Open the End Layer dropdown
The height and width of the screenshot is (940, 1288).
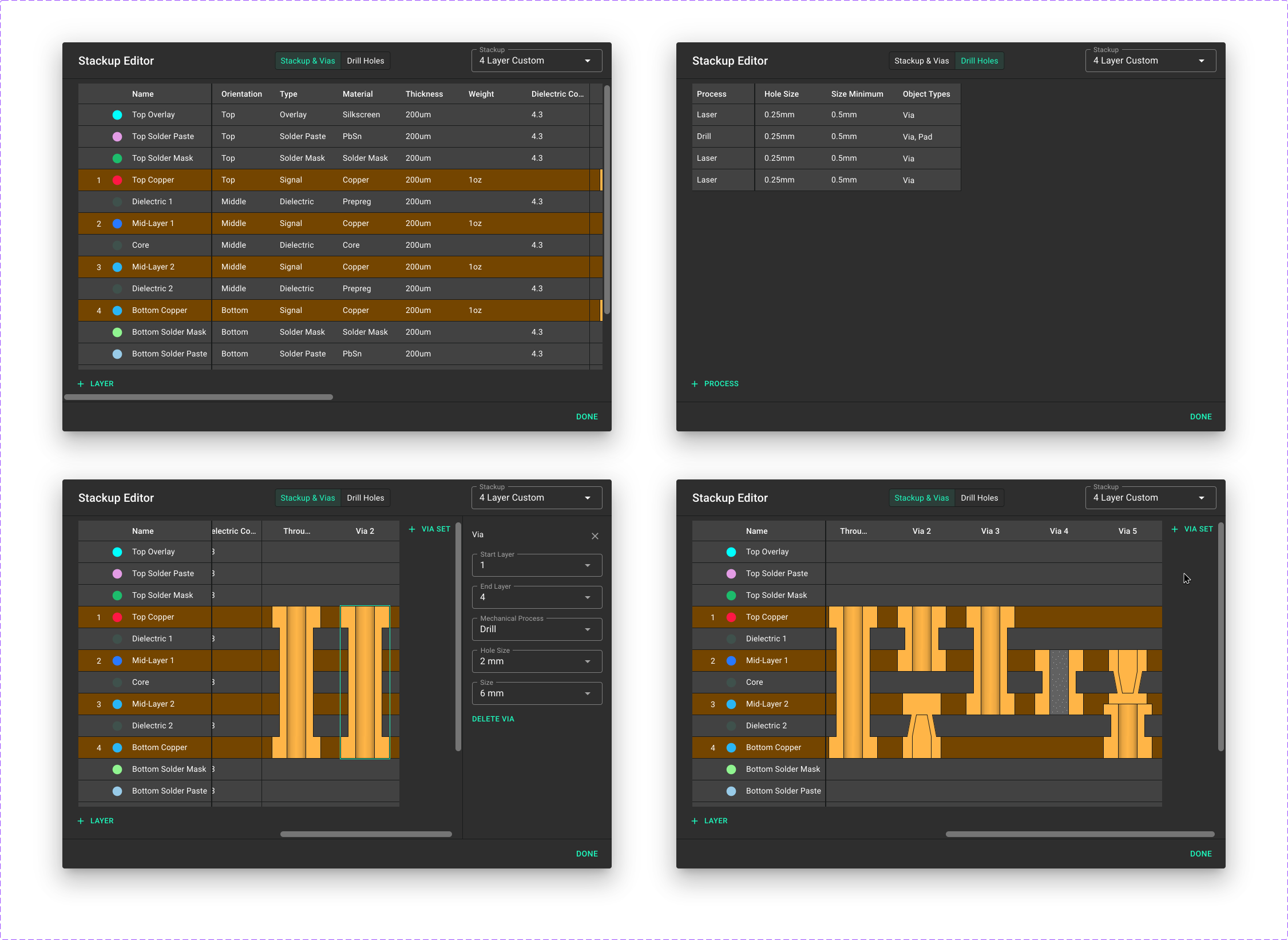[536, 597]
